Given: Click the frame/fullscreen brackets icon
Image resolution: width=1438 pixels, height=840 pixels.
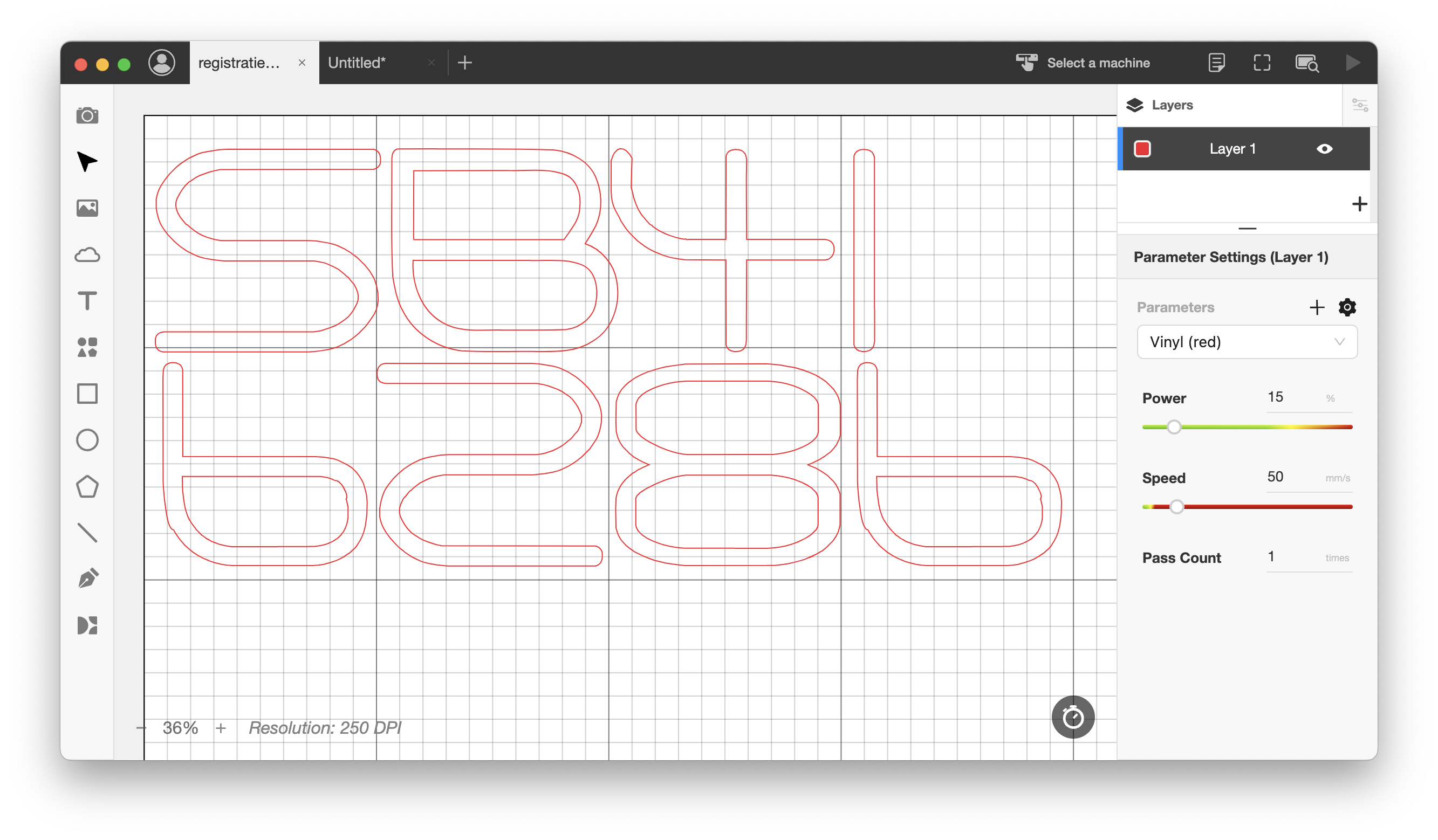Looking at the screenshot, I should [1262, 63].
